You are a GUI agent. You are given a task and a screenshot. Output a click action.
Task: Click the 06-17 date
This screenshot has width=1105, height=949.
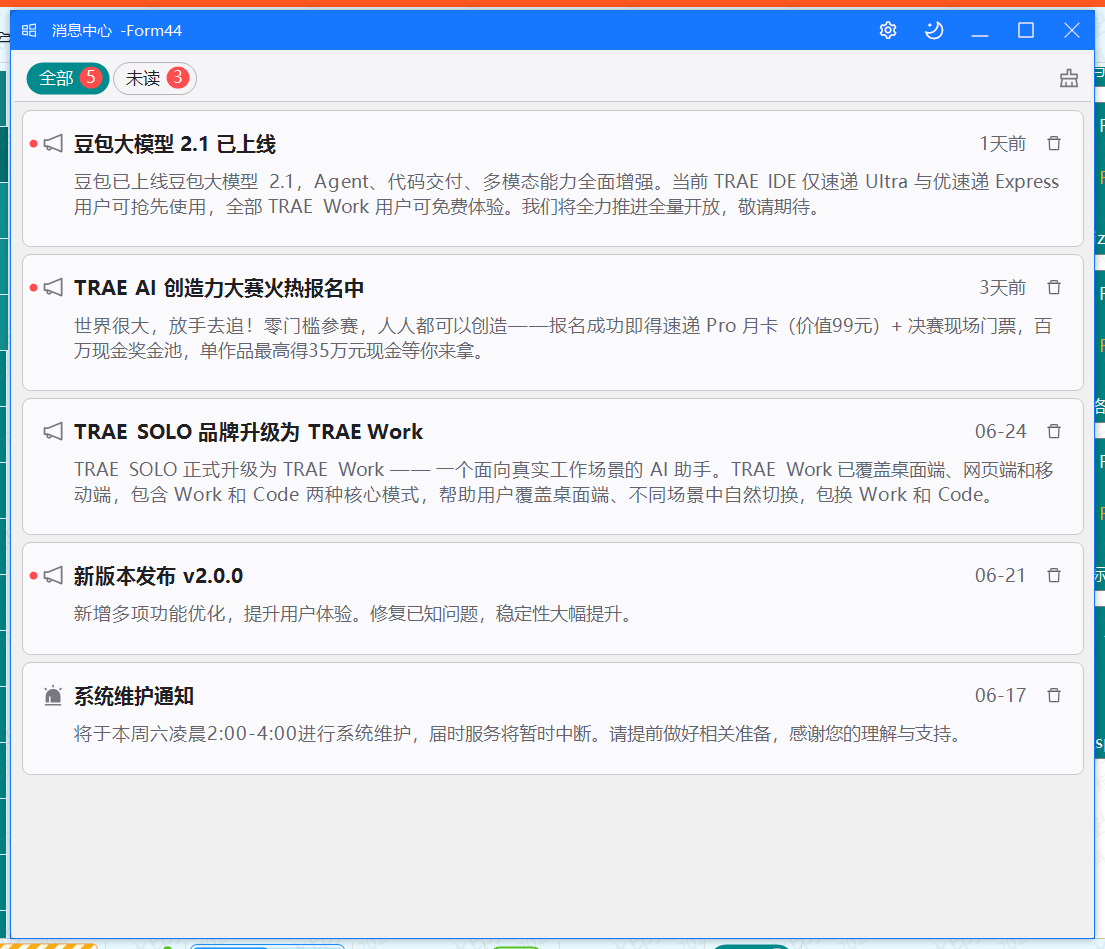click(x=1001, y=695)
